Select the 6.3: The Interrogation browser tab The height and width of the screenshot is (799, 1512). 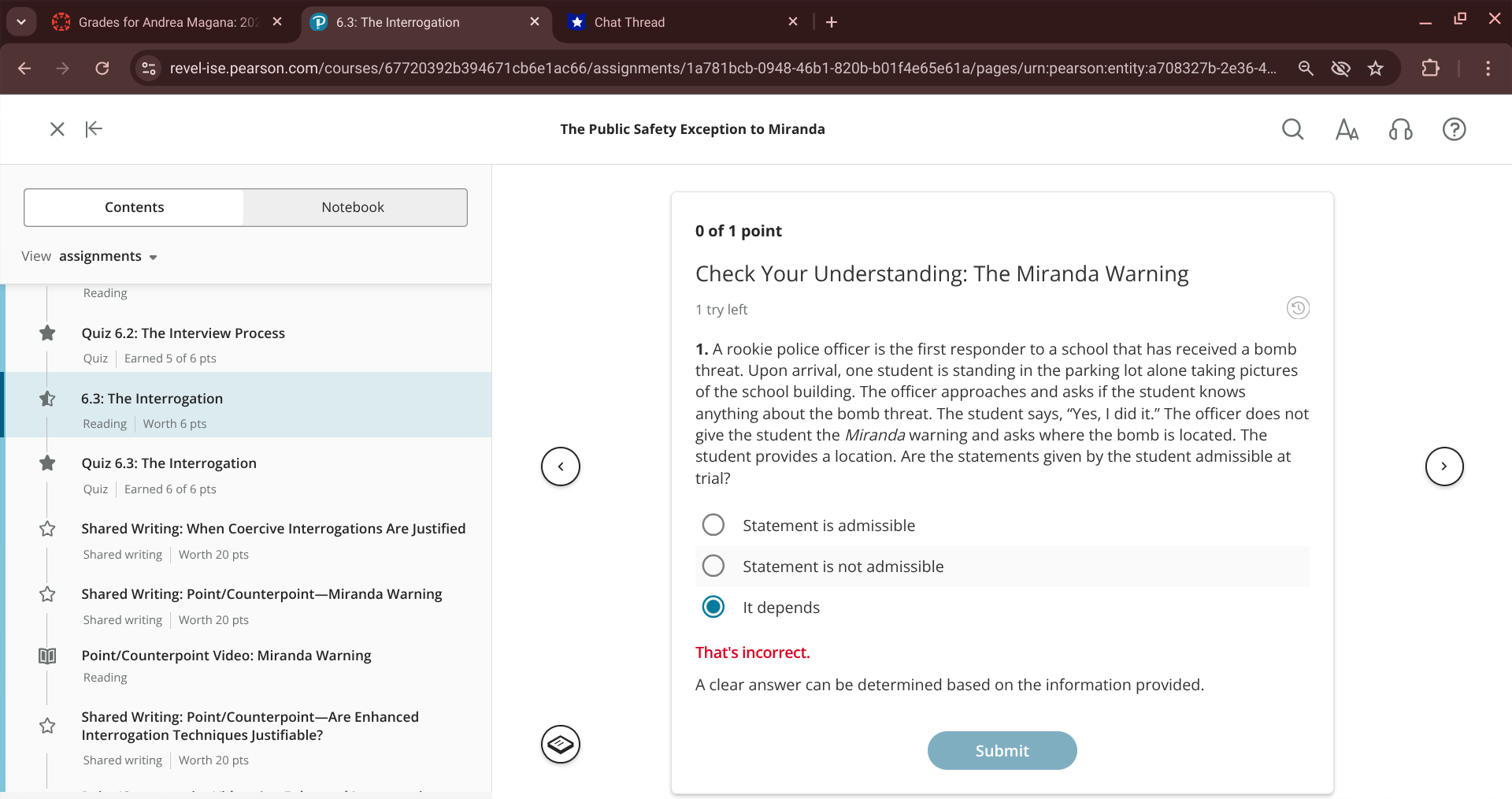[398, 22]
